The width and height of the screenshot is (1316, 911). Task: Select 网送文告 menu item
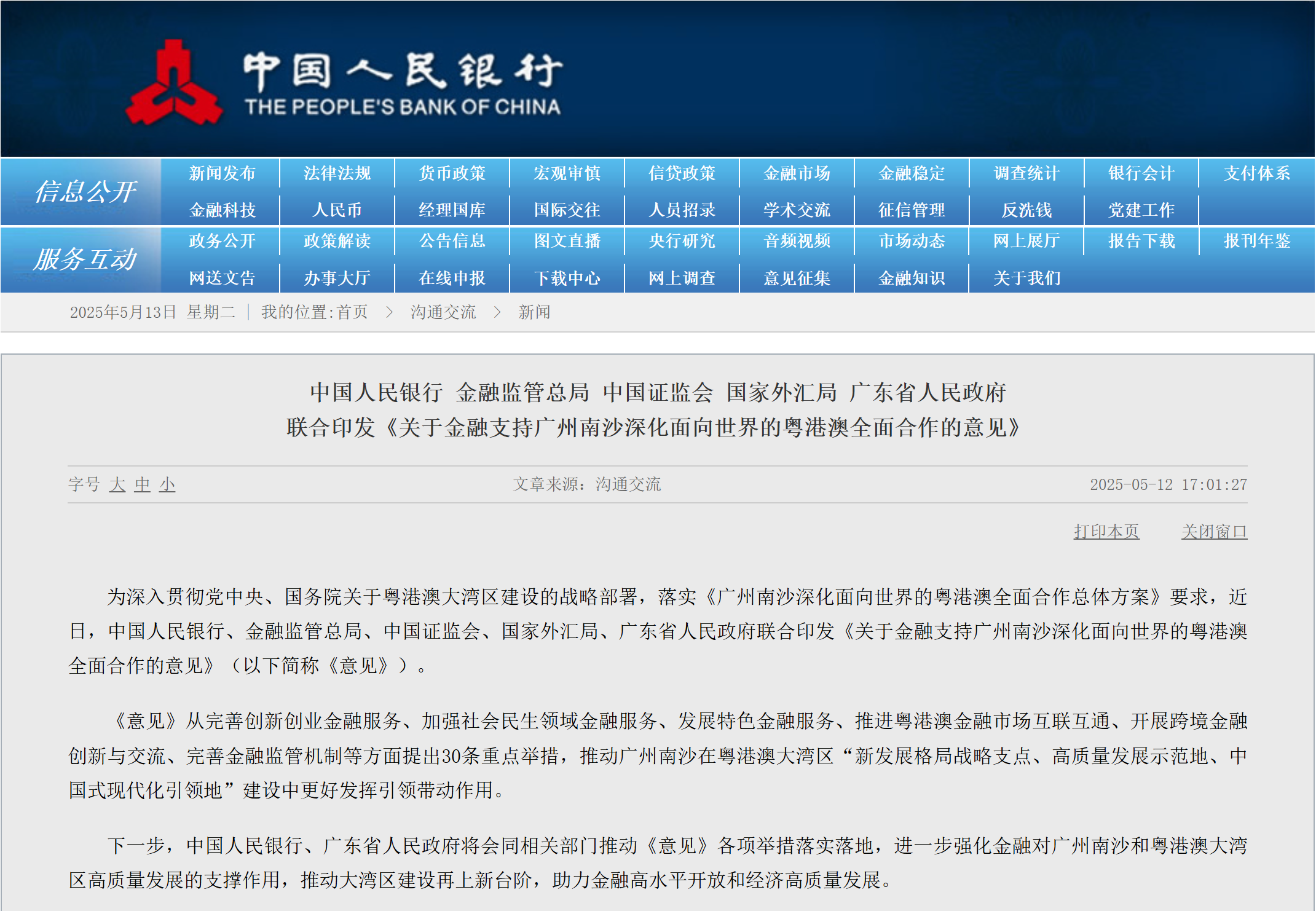222,278
